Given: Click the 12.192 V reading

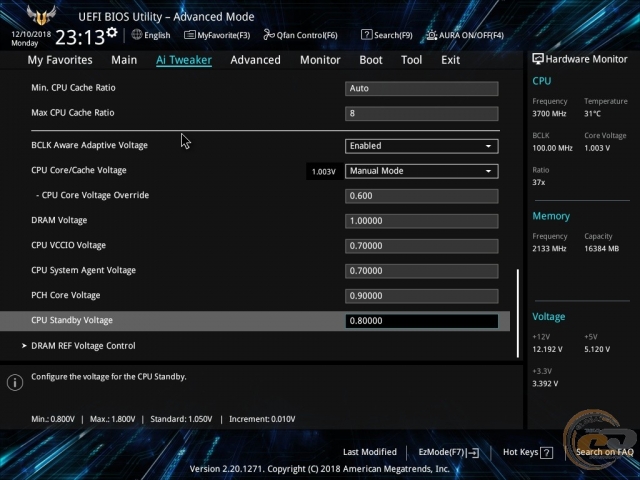Looking at the screenshot, I should click(x=547, y=349).
